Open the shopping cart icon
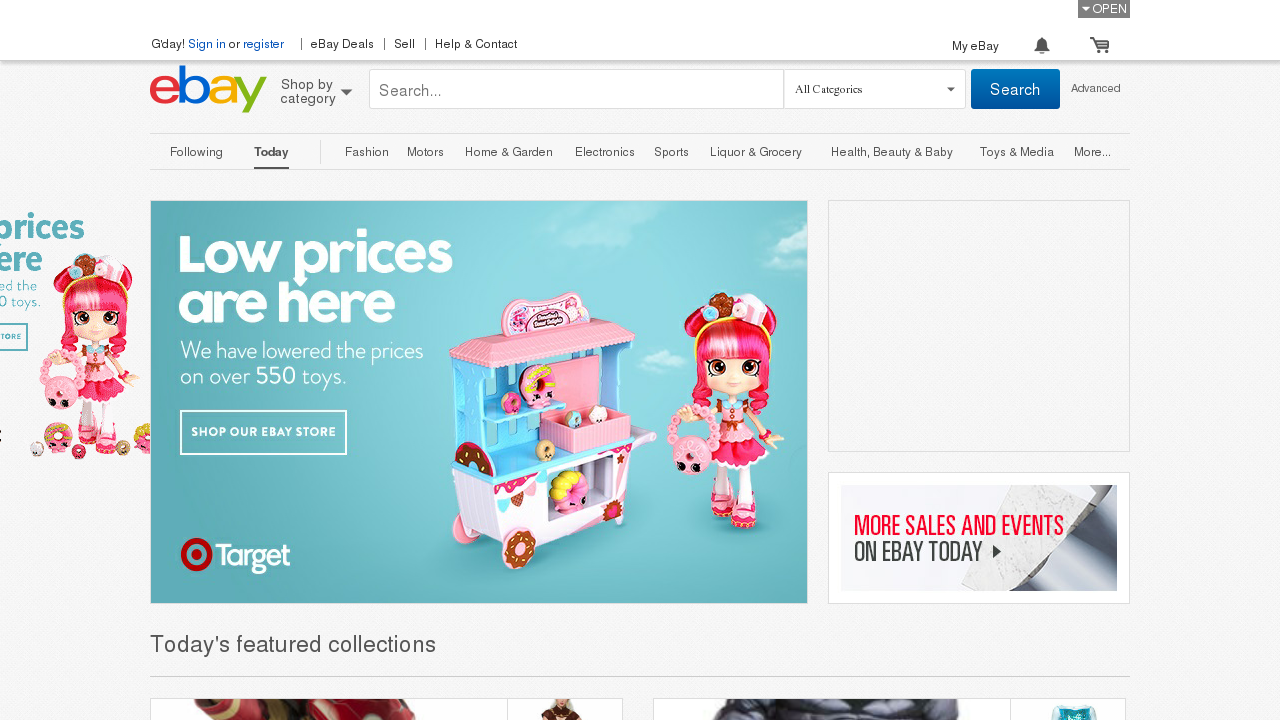 (x=1100, y=45)
